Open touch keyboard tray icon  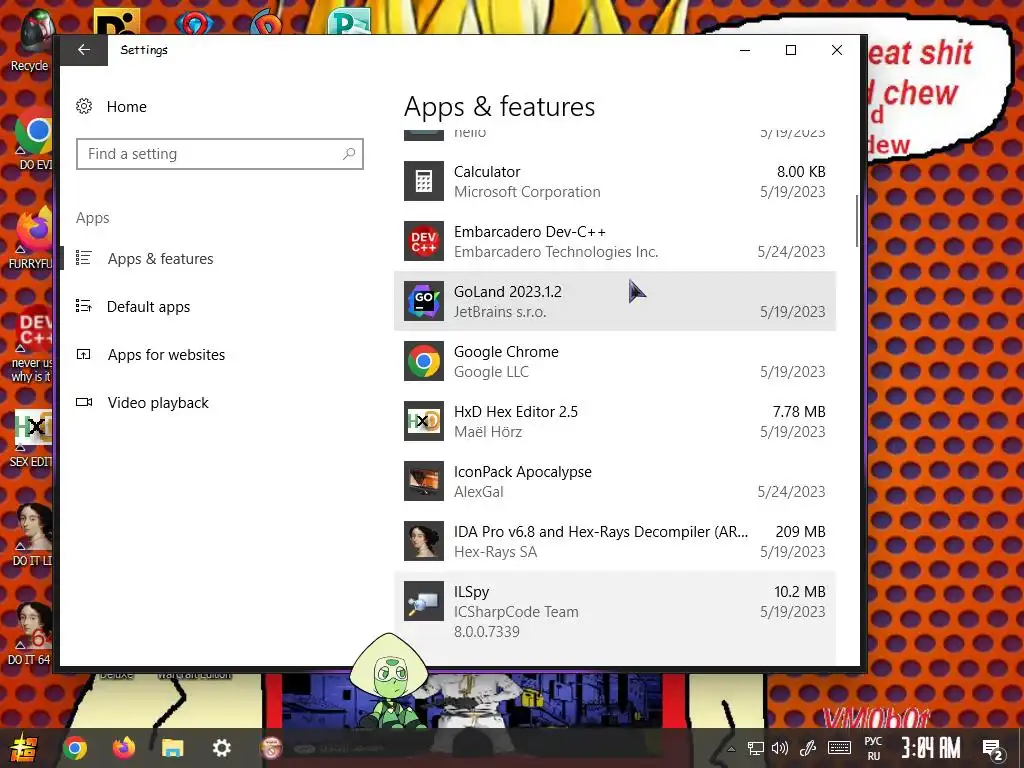(839, 748)
